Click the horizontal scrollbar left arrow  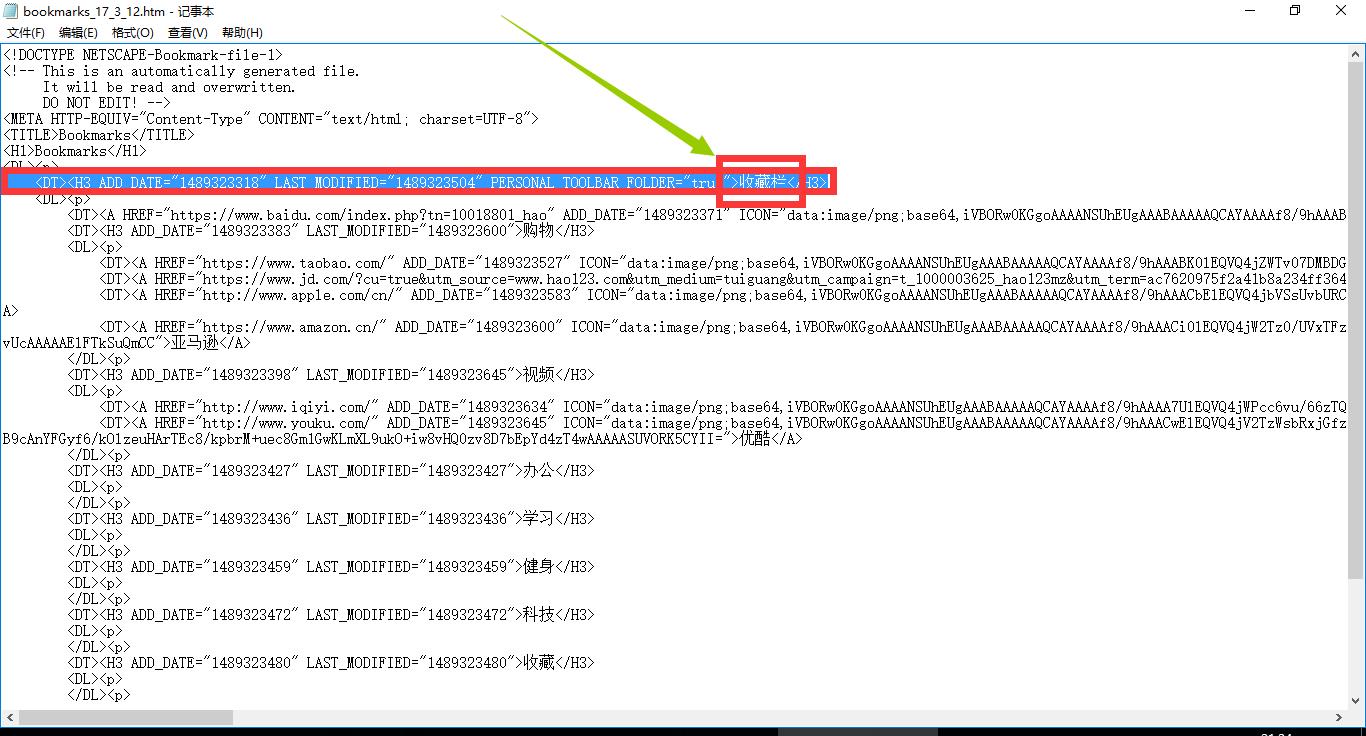click(9, 717)
